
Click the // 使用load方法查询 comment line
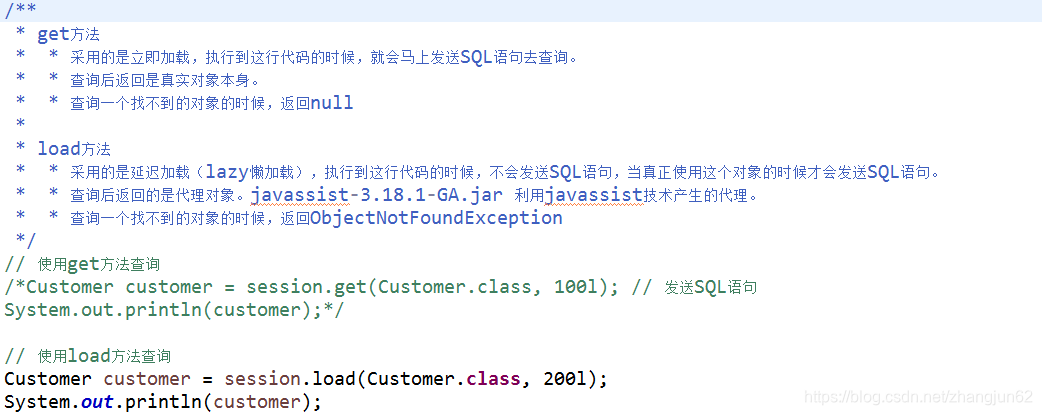point(88,356)
